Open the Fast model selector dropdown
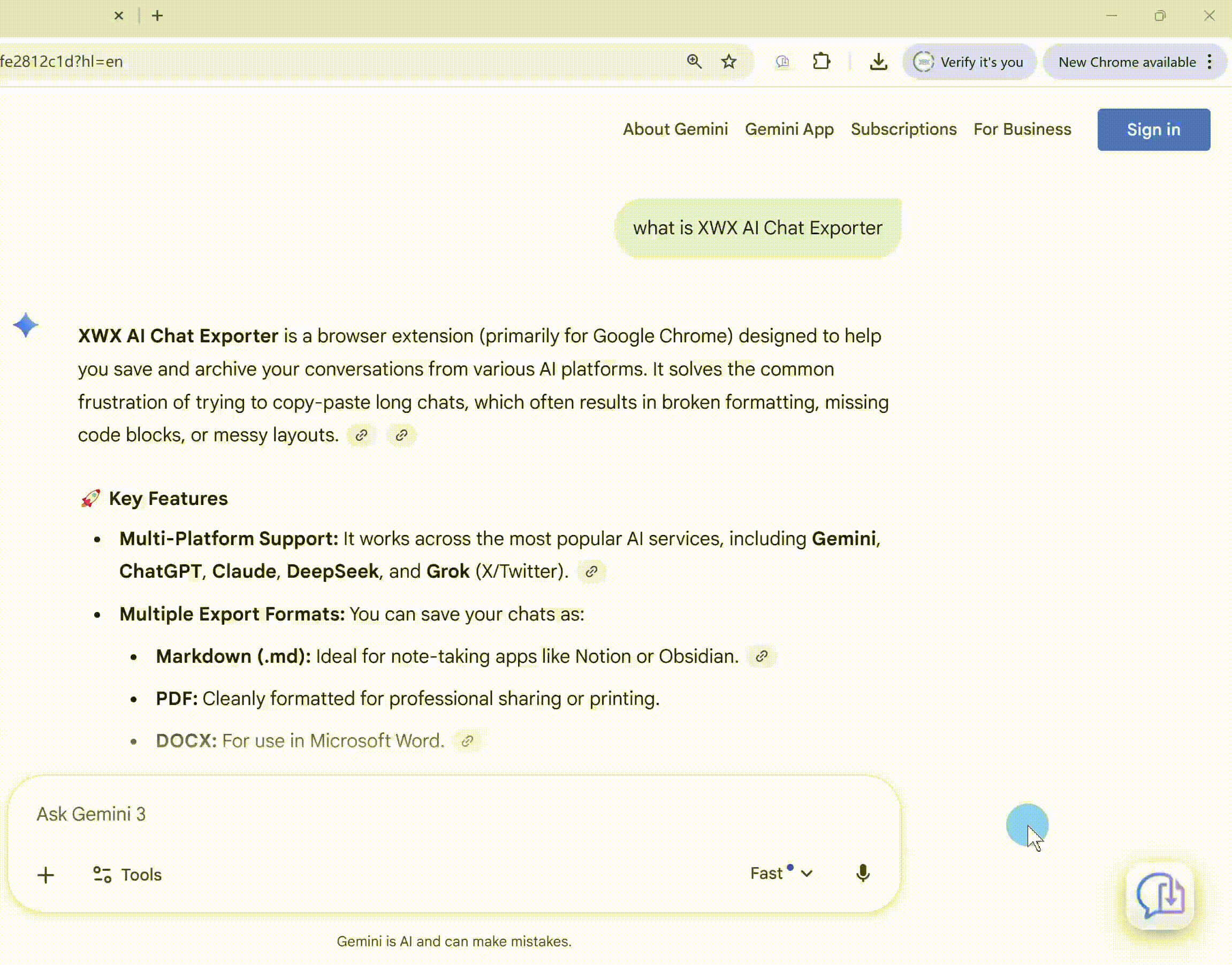The width and height of the screenshot is (1232, 965). (781, 873)
